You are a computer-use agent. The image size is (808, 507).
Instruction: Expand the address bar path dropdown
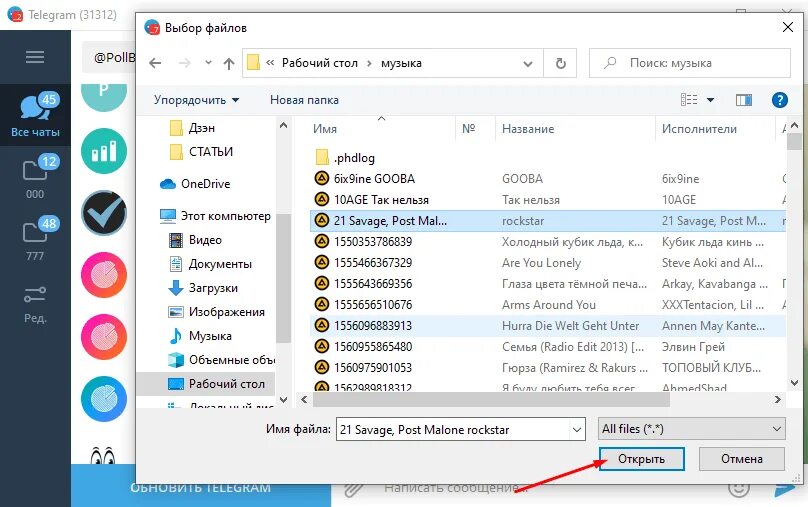528,64
